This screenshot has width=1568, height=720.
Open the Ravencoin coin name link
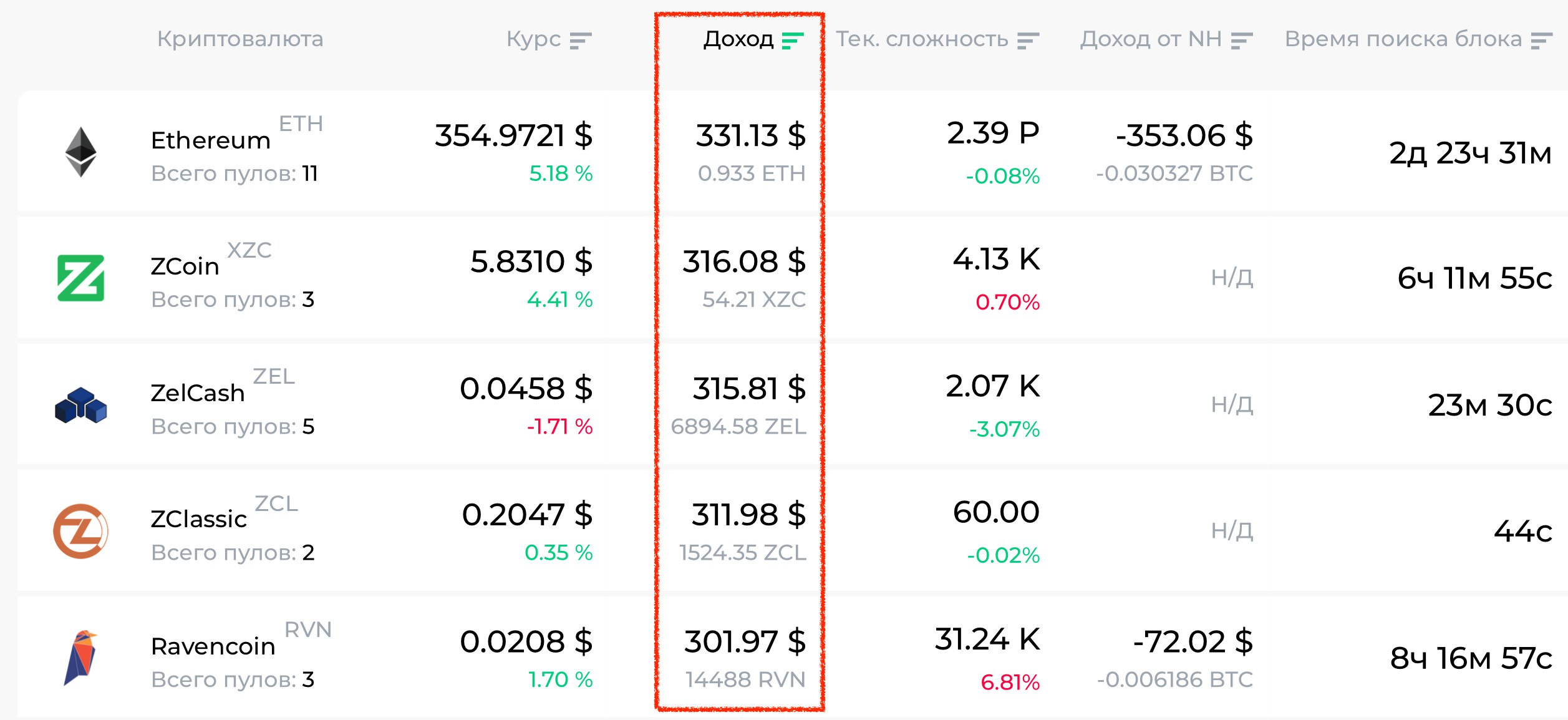click(213, 646)
